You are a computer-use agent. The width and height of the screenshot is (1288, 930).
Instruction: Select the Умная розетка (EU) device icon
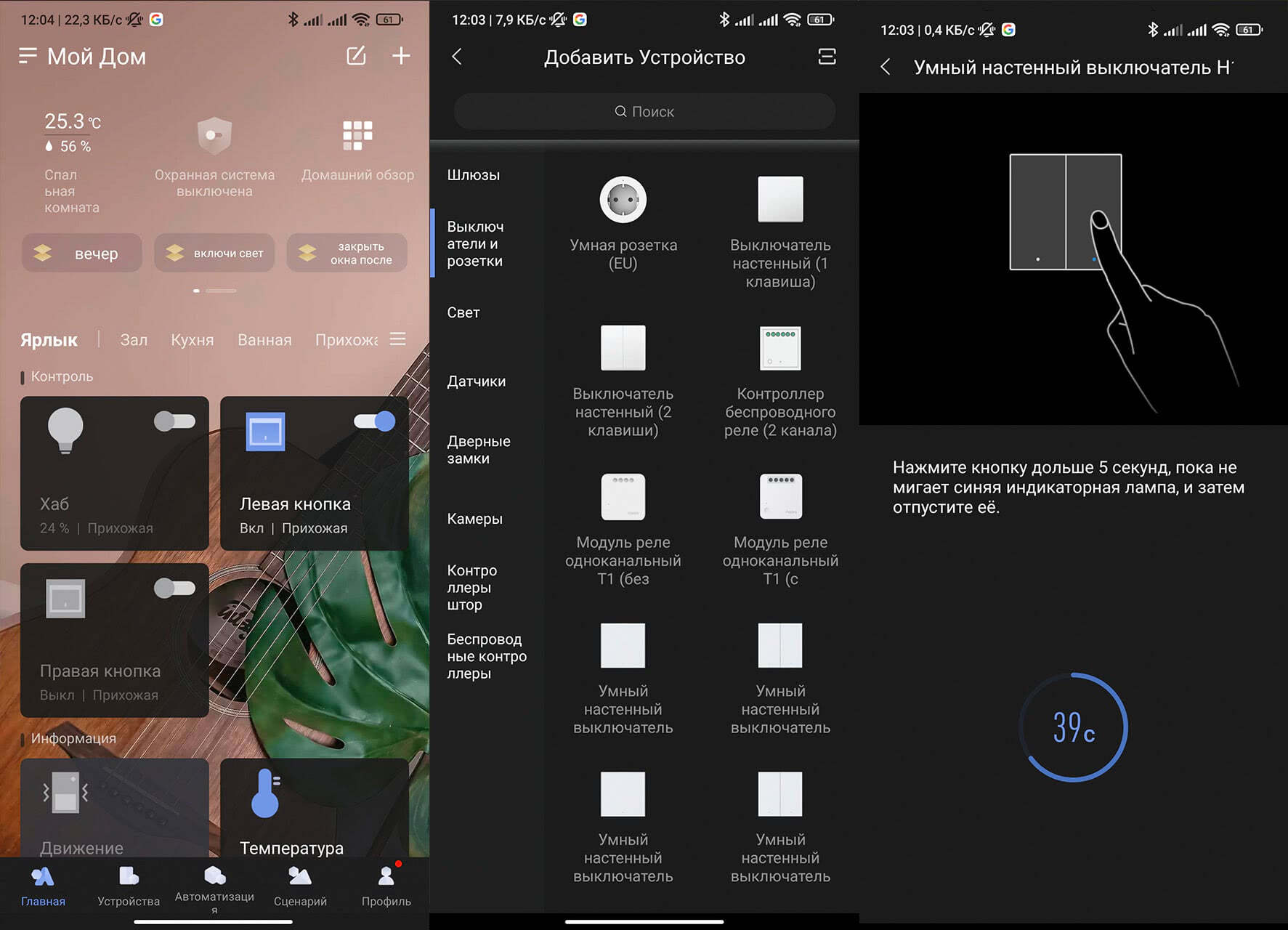pyautogui.click(x=623, y=200)
